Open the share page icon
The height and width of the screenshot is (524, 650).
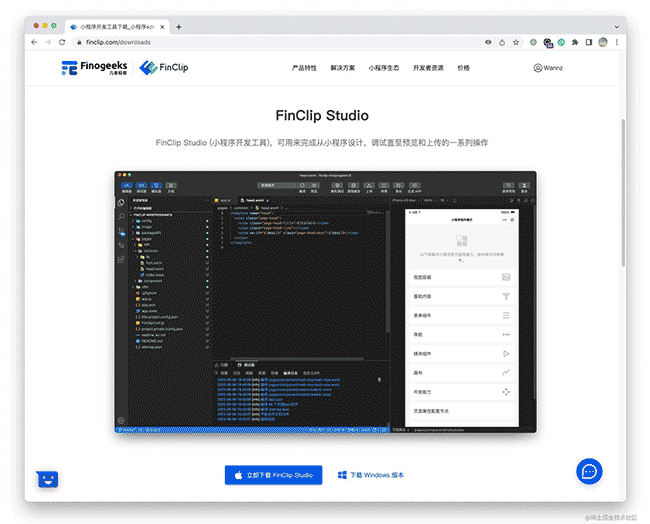(502, 42)
